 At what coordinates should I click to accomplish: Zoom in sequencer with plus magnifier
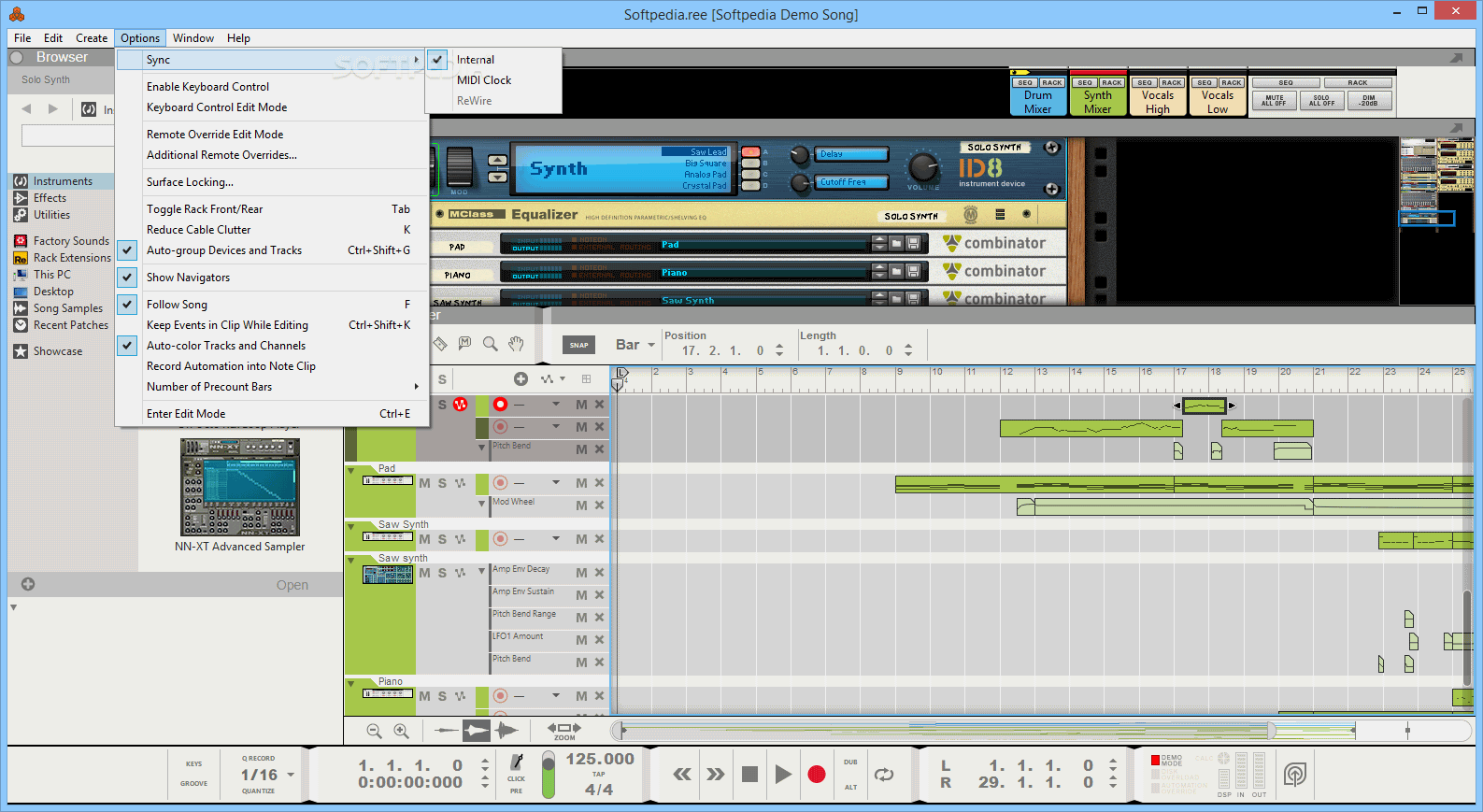(401, 731)
